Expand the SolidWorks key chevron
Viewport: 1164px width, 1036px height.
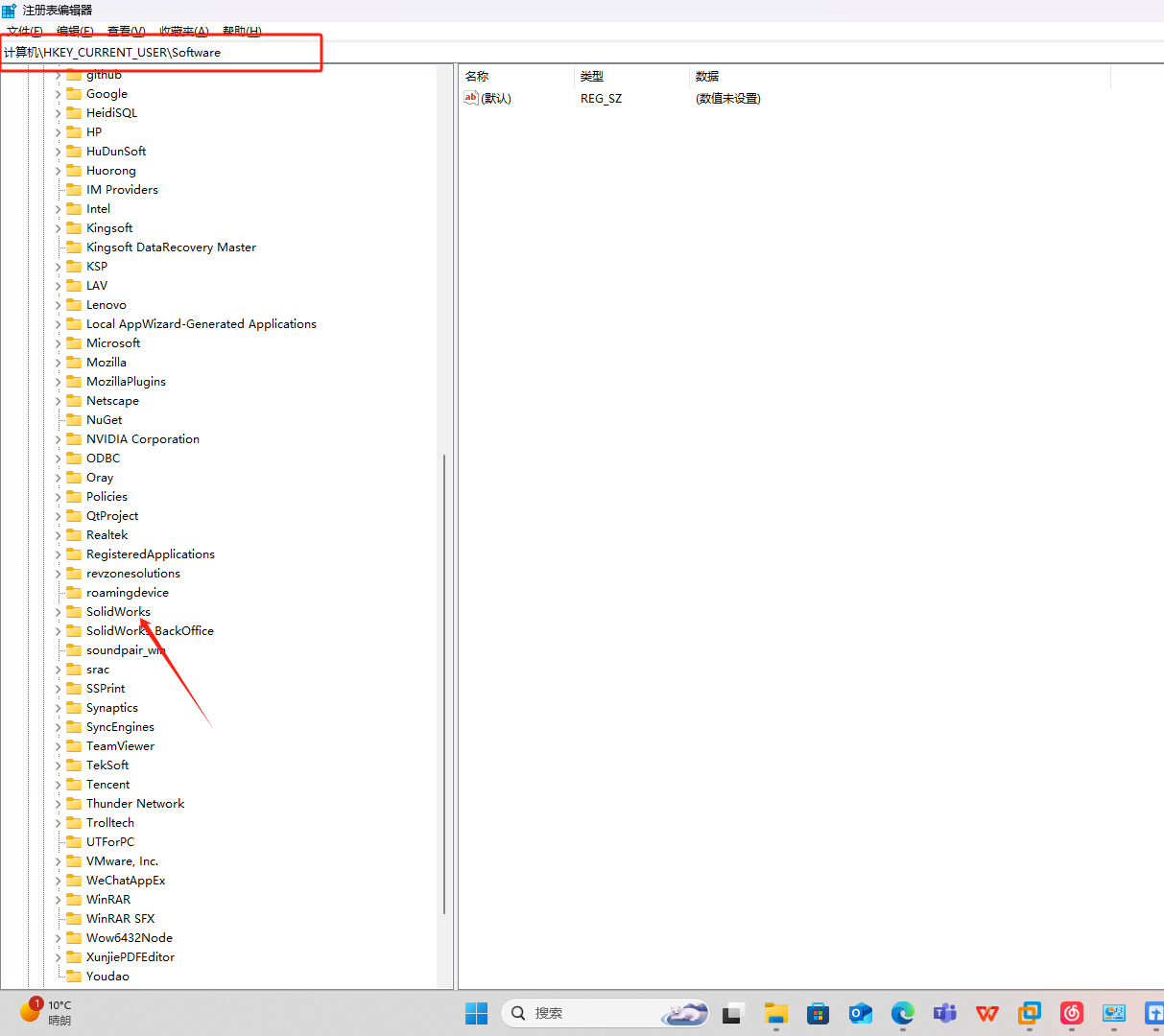[58, 612]
